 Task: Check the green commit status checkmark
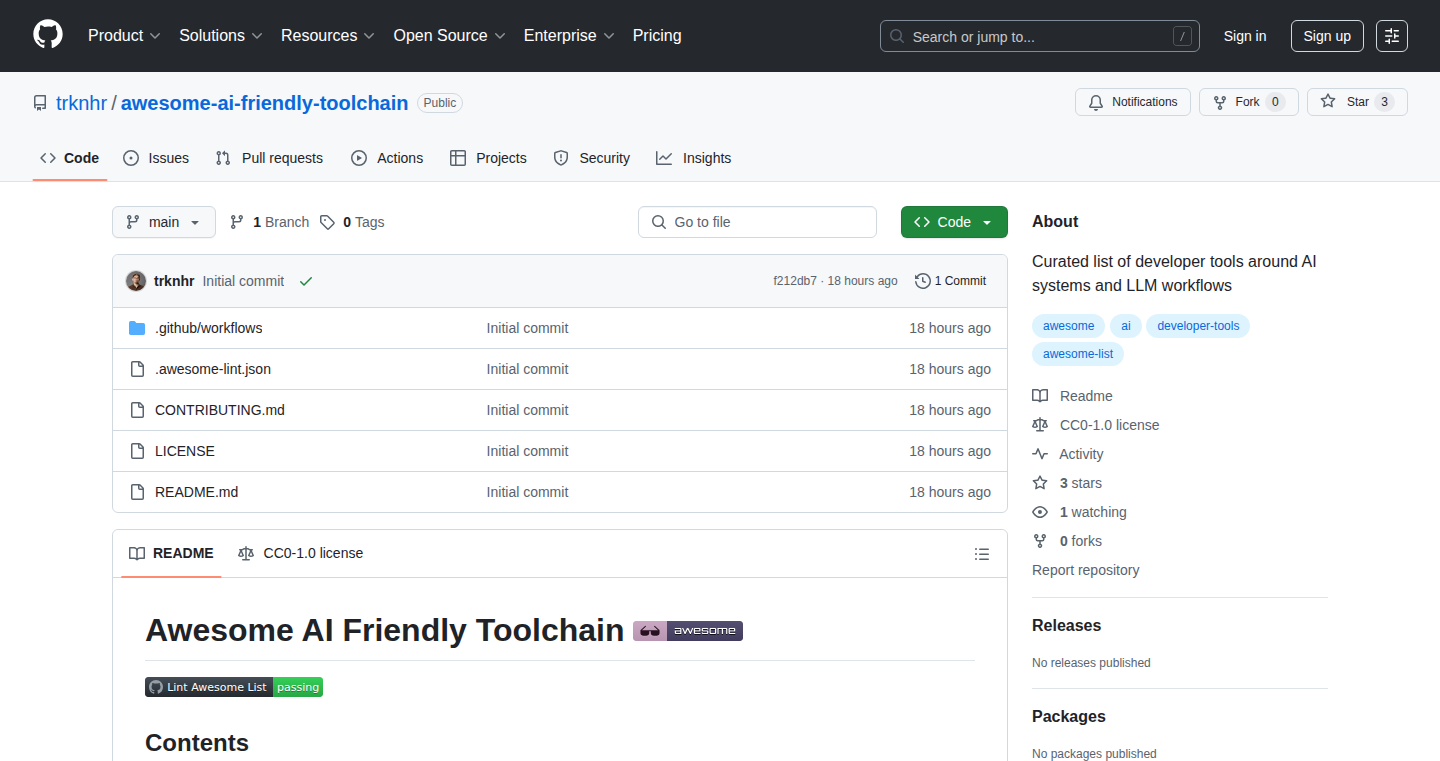click(x=306, y=281)
